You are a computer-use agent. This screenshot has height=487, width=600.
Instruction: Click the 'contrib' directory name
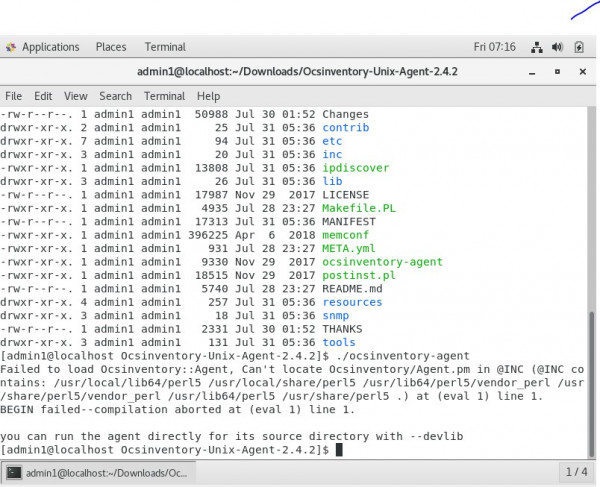tap(346, 128)
